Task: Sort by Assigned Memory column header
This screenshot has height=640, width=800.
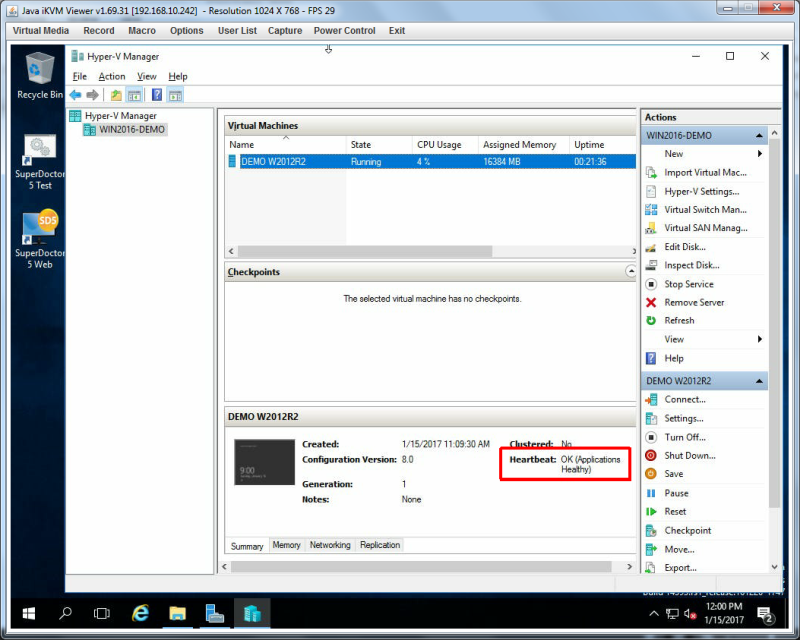Action: (x=524, y=145)
